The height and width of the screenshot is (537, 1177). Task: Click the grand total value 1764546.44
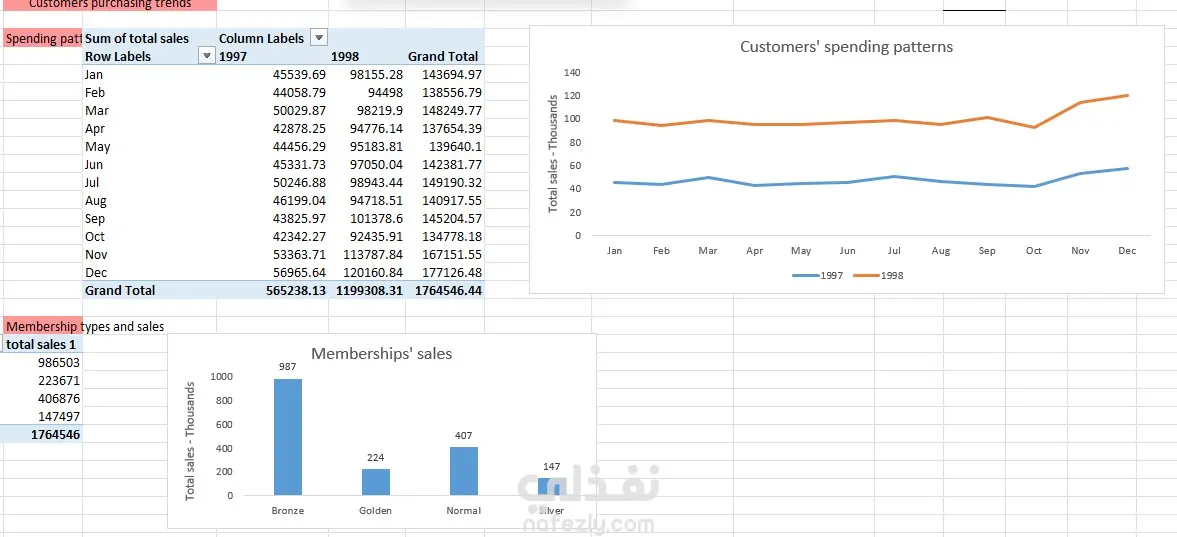(x=446, y=290)
